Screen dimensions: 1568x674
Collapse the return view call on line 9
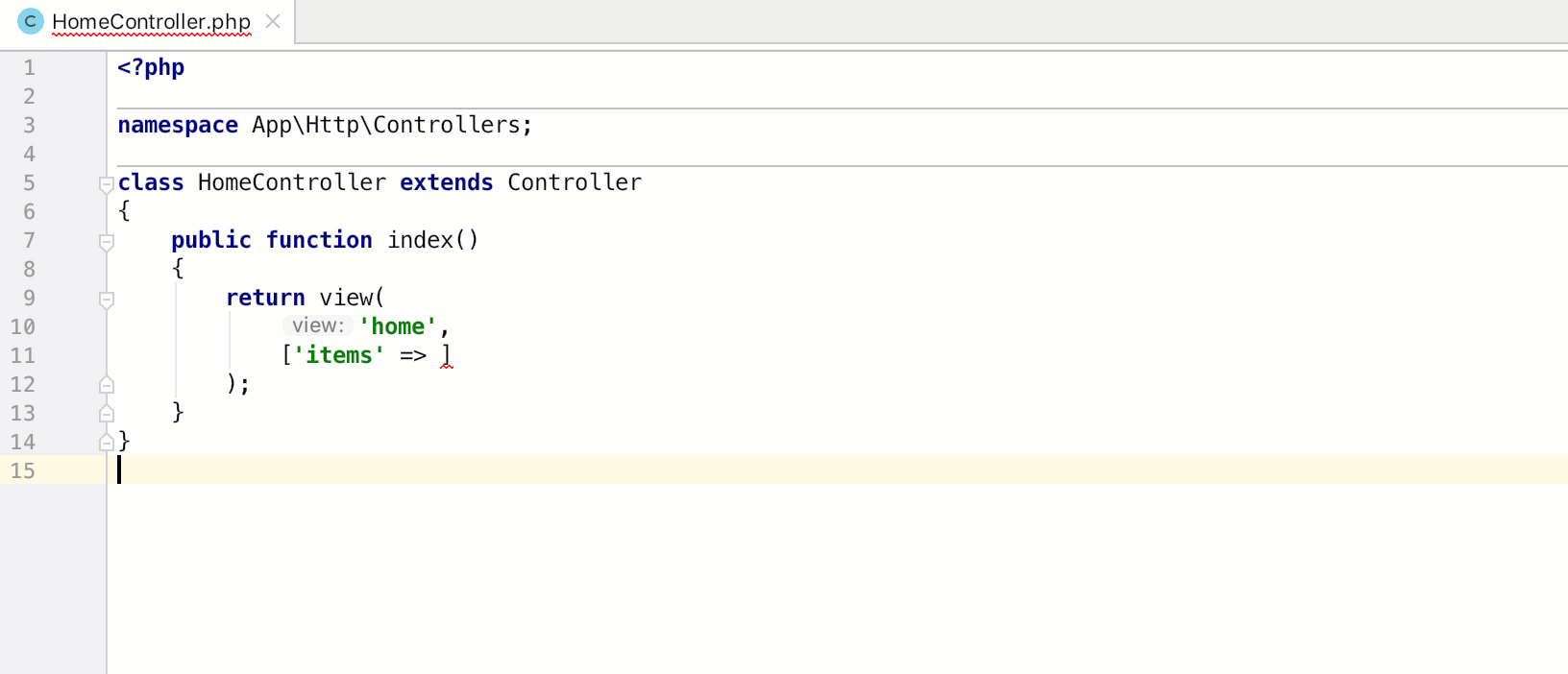(x=107, y=299)
